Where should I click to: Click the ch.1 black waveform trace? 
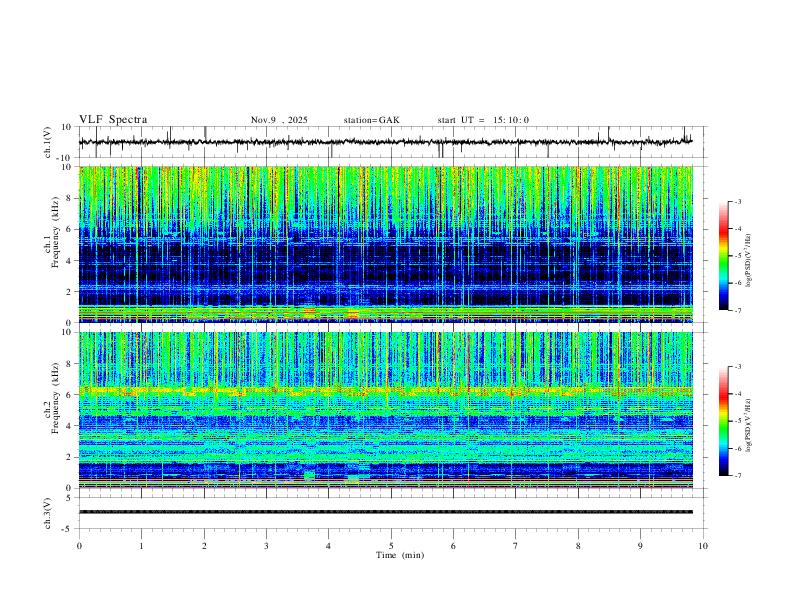tap(385, 142)
